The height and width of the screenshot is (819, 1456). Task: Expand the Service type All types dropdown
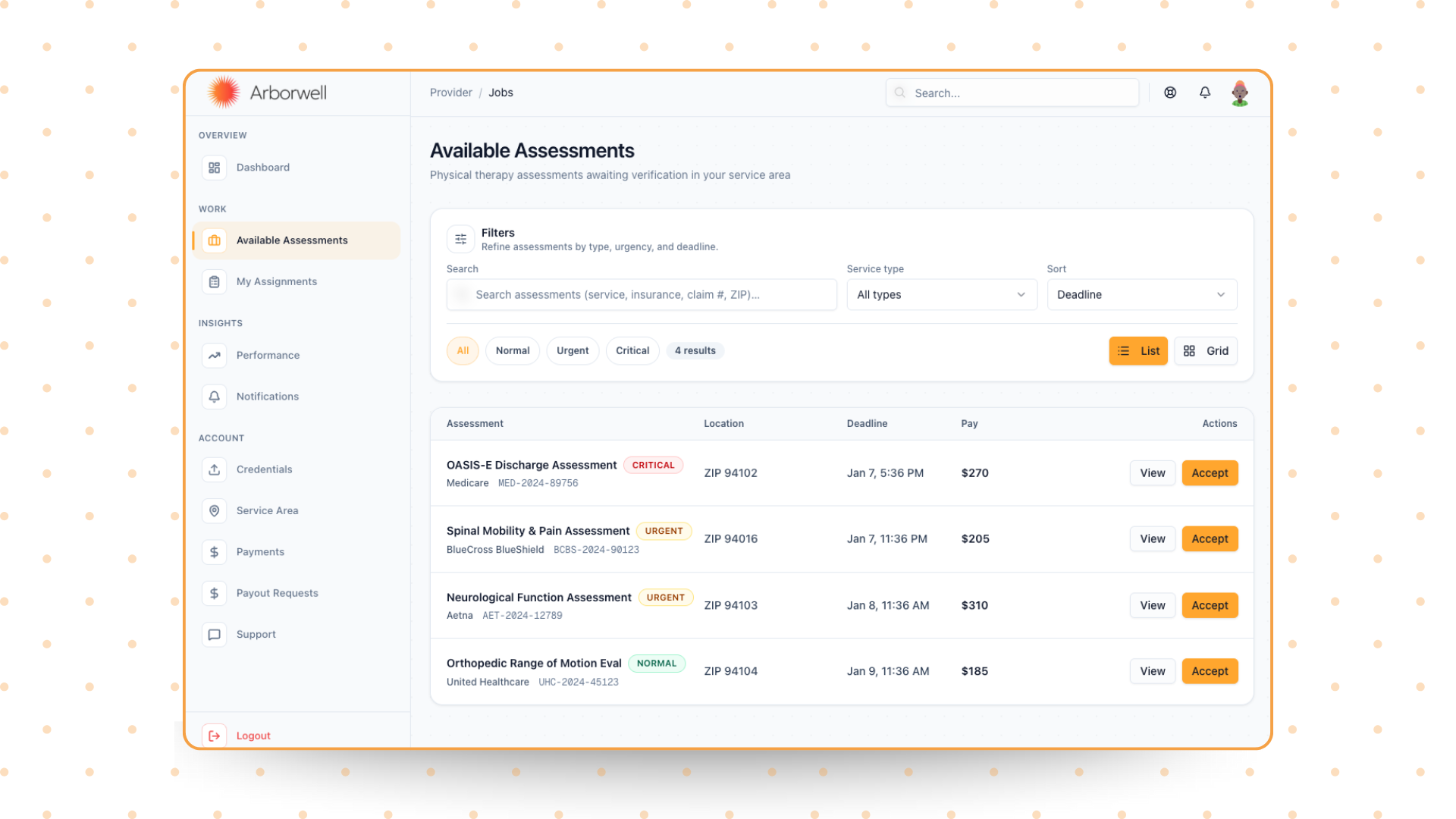(x=941, y=295)
